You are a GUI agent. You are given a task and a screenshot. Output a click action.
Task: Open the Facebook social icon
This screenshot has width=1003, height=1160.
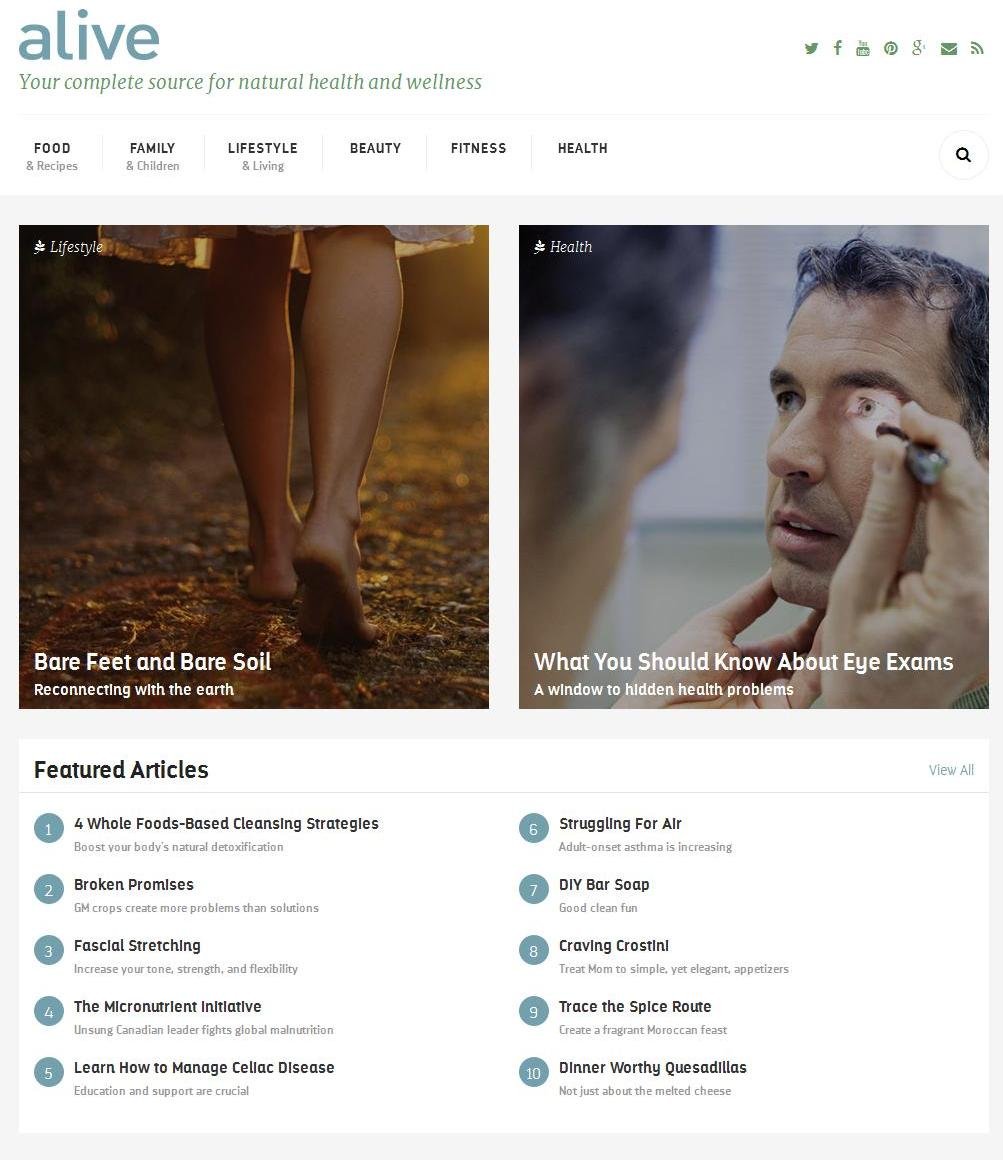point(837,48)
